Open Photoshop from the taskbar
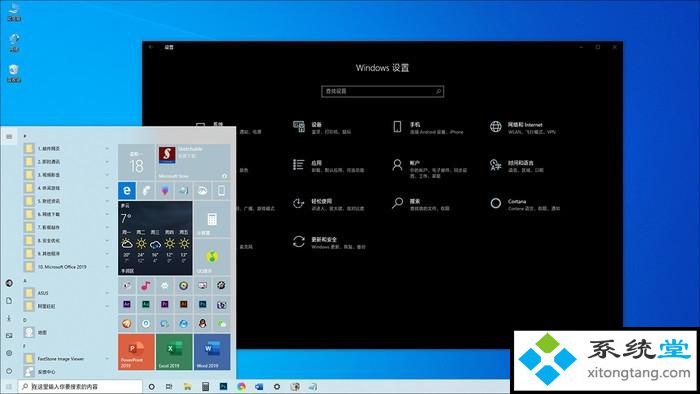The width and height of the screenshot is (700, 394). 223,386
